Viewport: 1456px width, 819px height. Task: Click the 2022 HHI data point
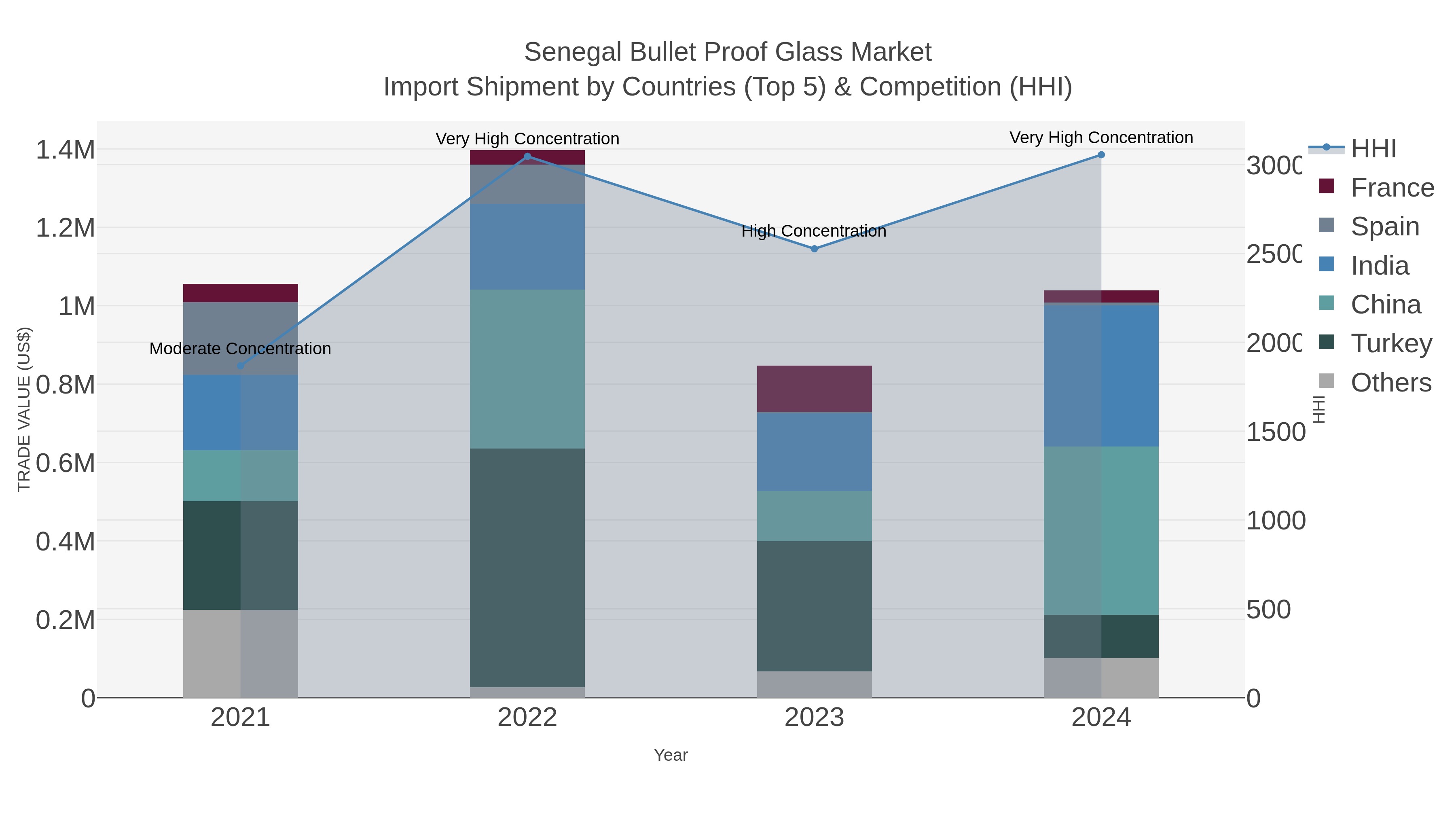[x=527, y=157]
